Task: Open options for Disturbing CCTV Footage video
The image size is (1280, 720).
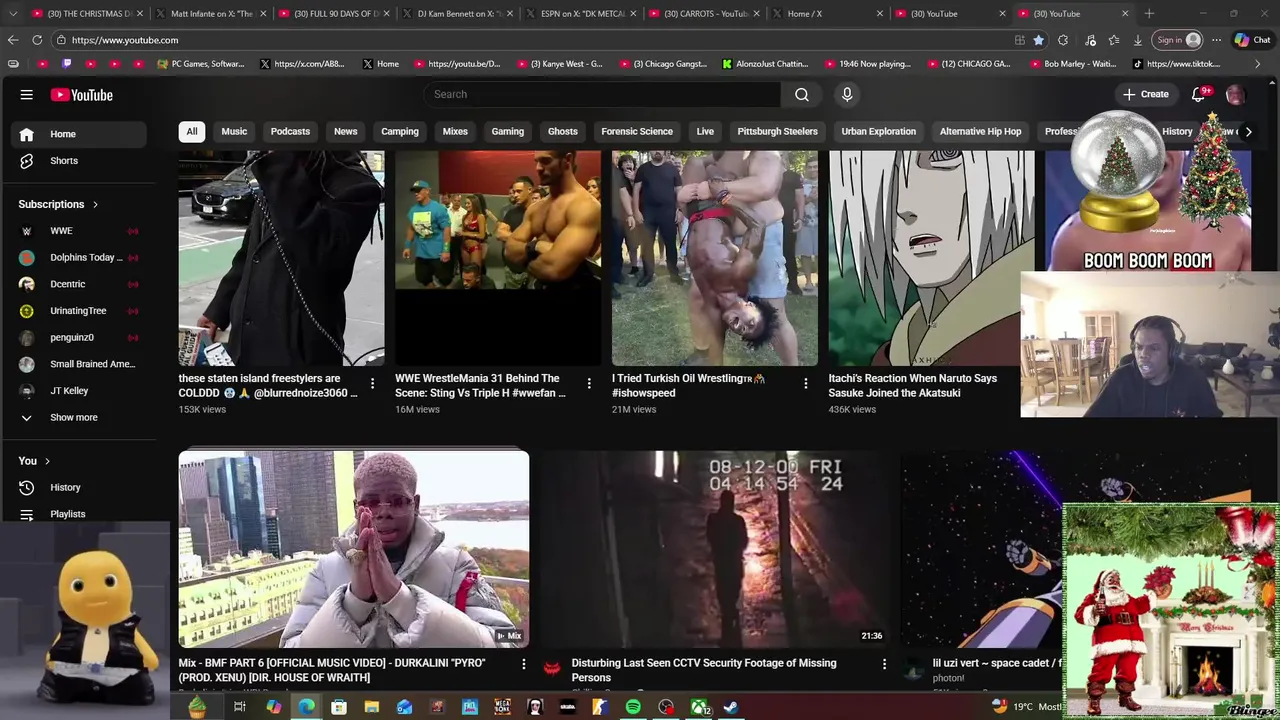Action: pos(884,664)
